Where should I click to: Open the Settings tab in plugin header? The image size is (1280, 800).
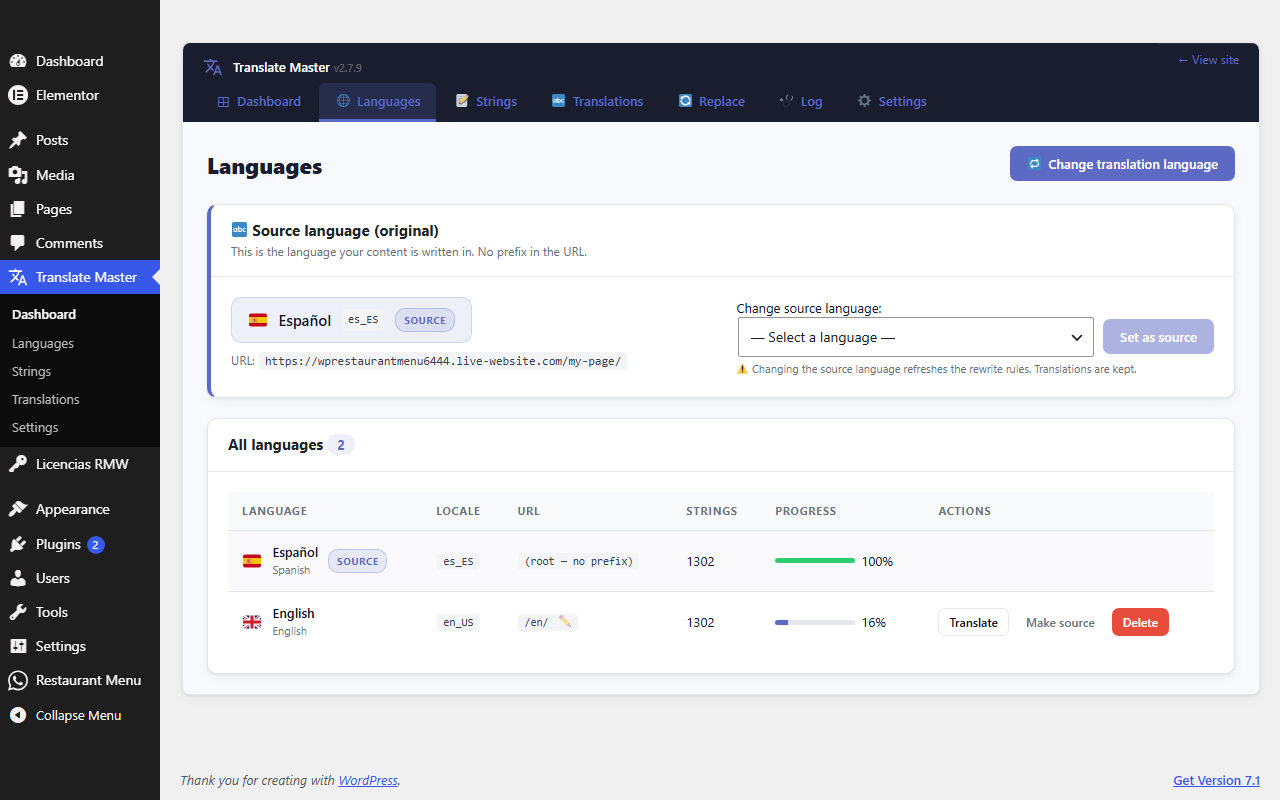tap(892, 101)
